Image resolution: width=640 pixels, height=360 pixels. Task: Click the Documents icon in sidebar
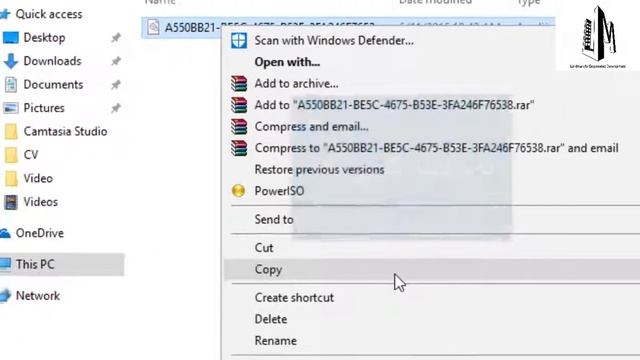pyautogui.click(x=11, y=84)
